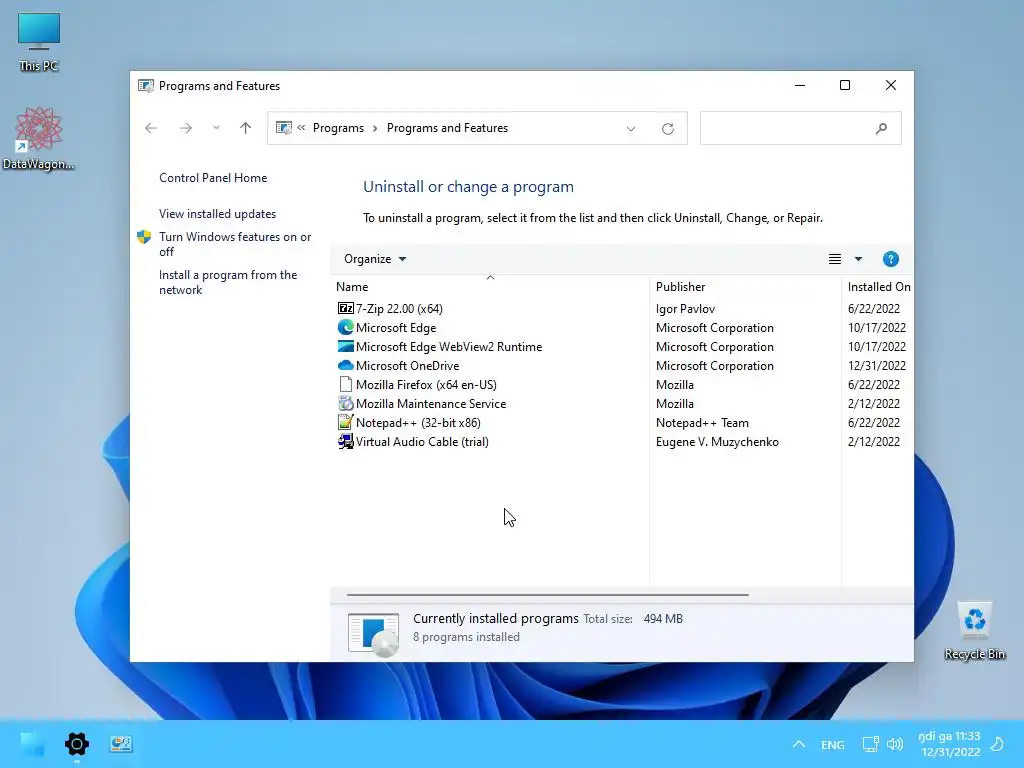The image size is (1024, 768).
Task: Go forward with the right arrow
Action: (185, 128)
